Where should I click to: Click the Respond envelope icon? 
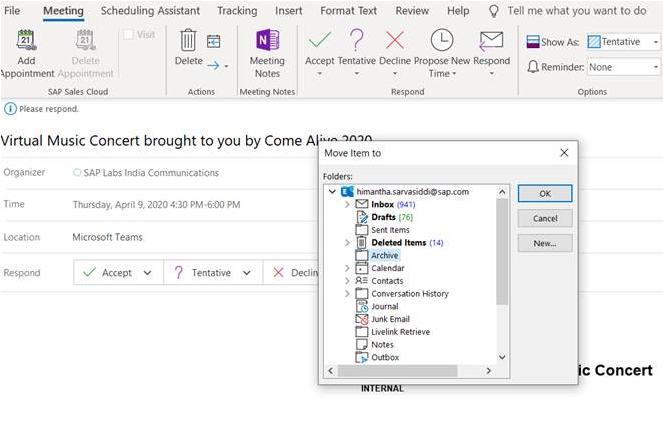[491, 41]
